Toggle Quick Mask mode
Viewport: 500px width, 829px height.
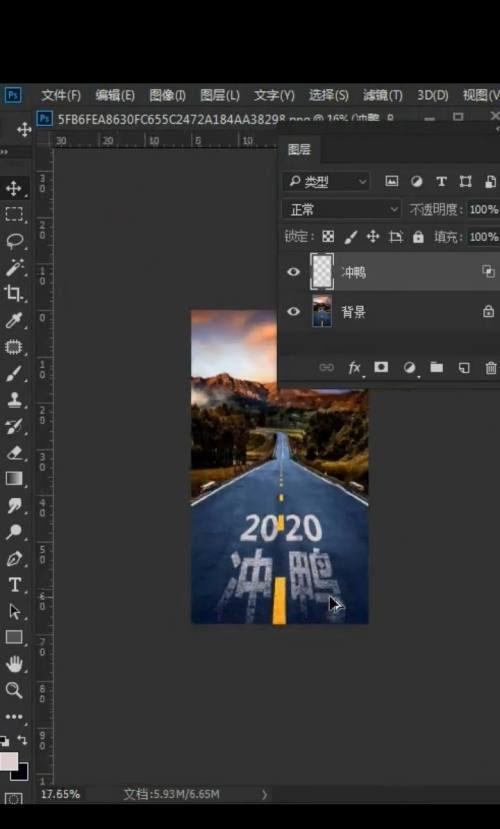point(14,798)
